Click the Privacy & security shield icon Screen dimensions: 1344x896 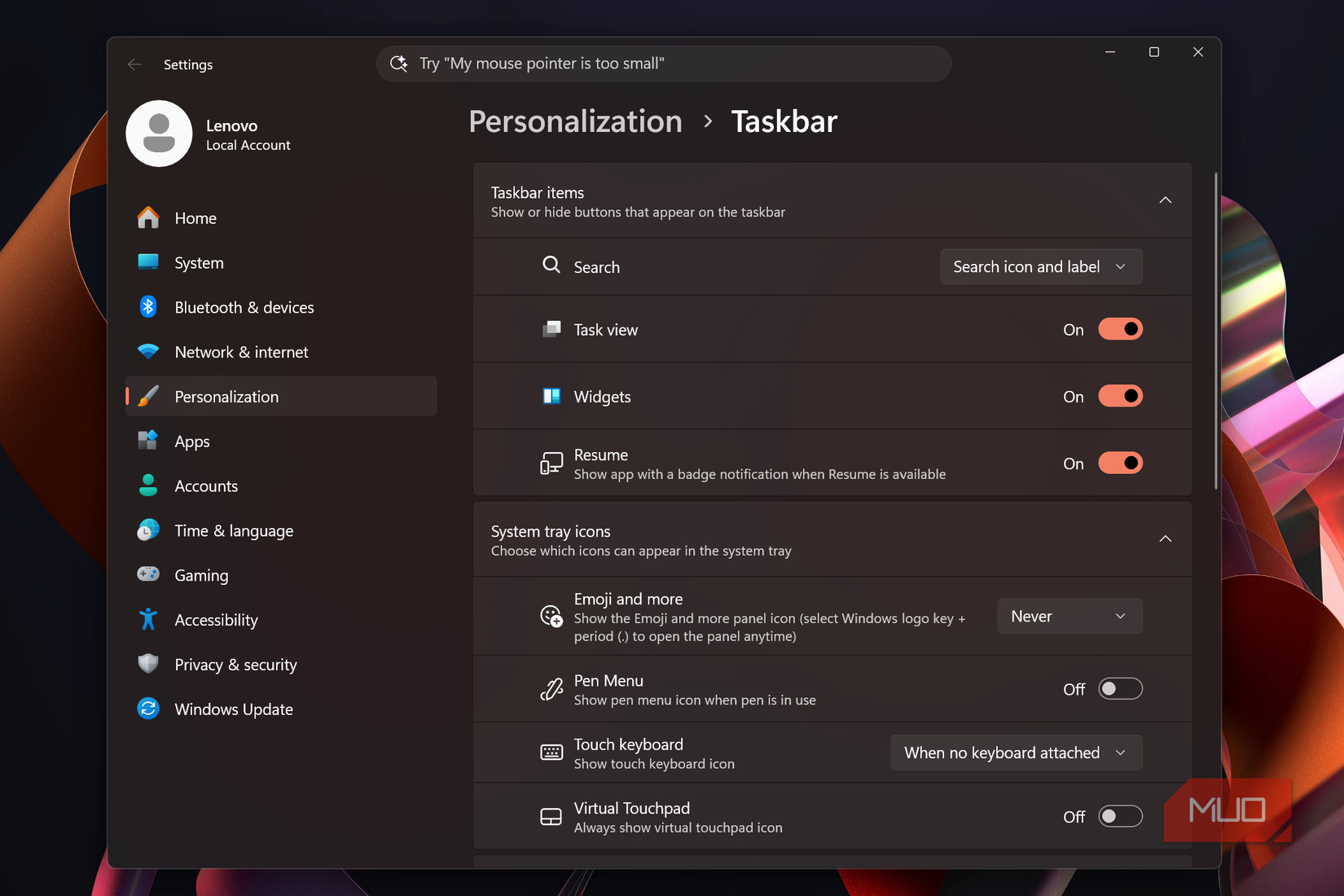[x=148, y=664]
